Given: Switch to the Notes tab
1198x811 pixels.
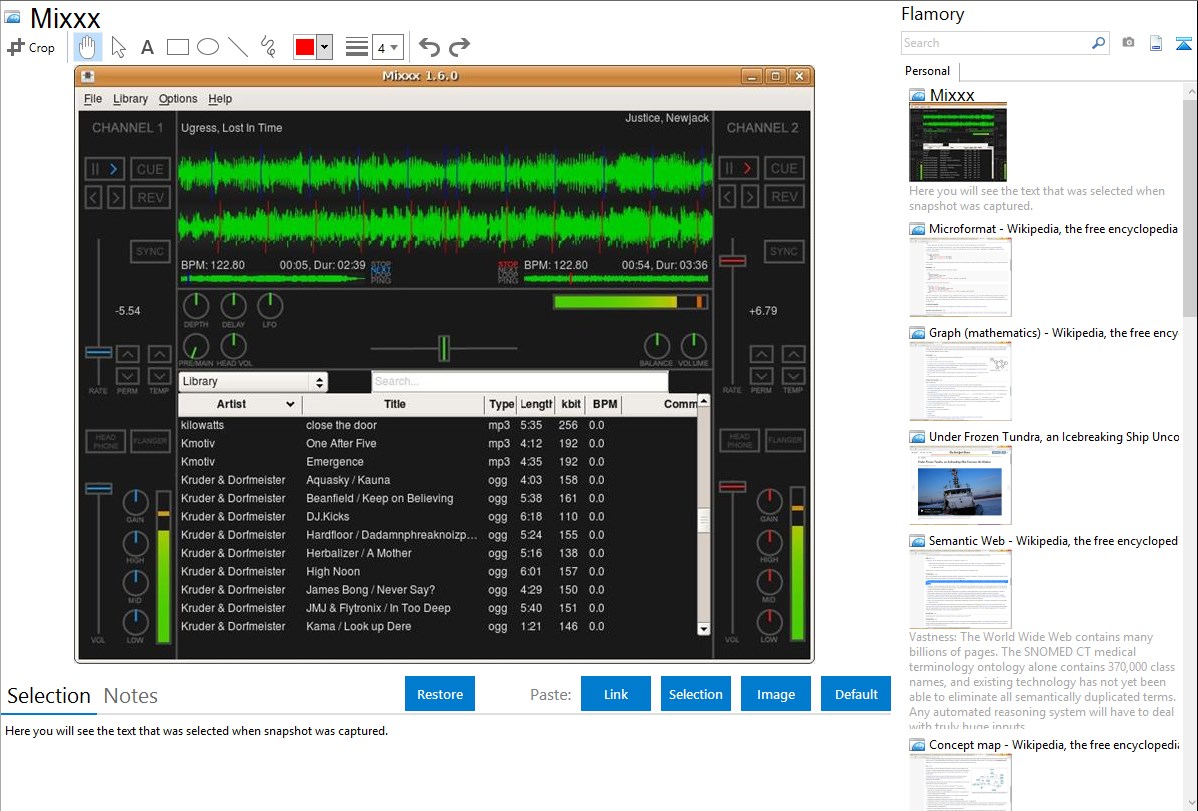Looking at the screenshot, I should [x=131, y=696].
